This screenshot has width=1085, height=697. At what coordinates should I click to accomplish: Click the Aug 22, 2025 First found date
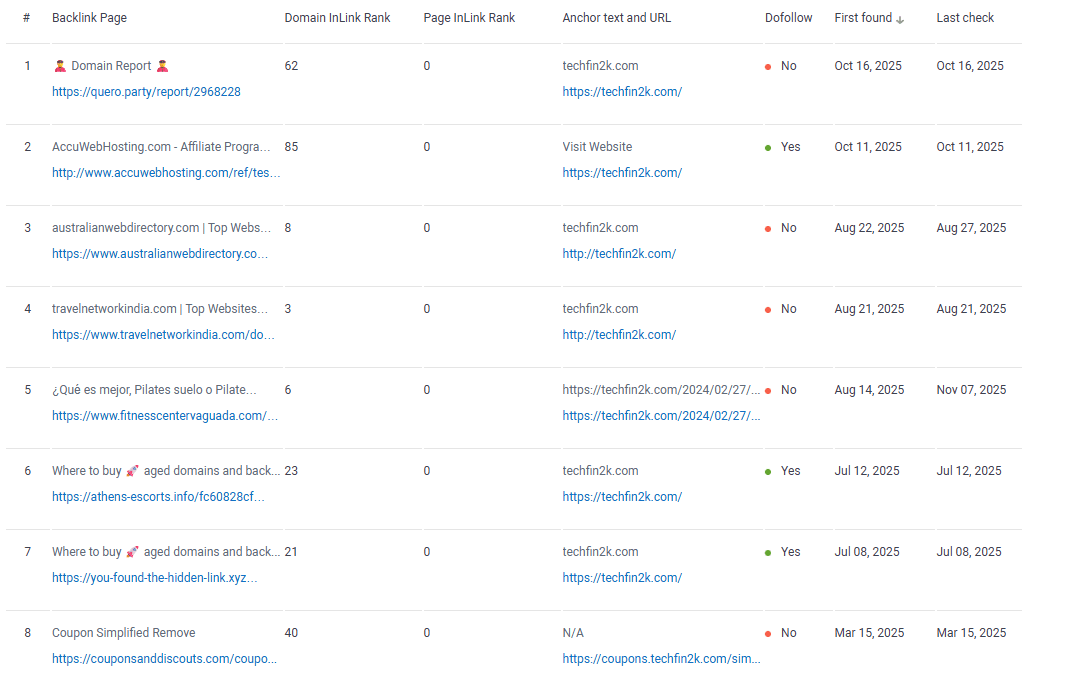869,228
